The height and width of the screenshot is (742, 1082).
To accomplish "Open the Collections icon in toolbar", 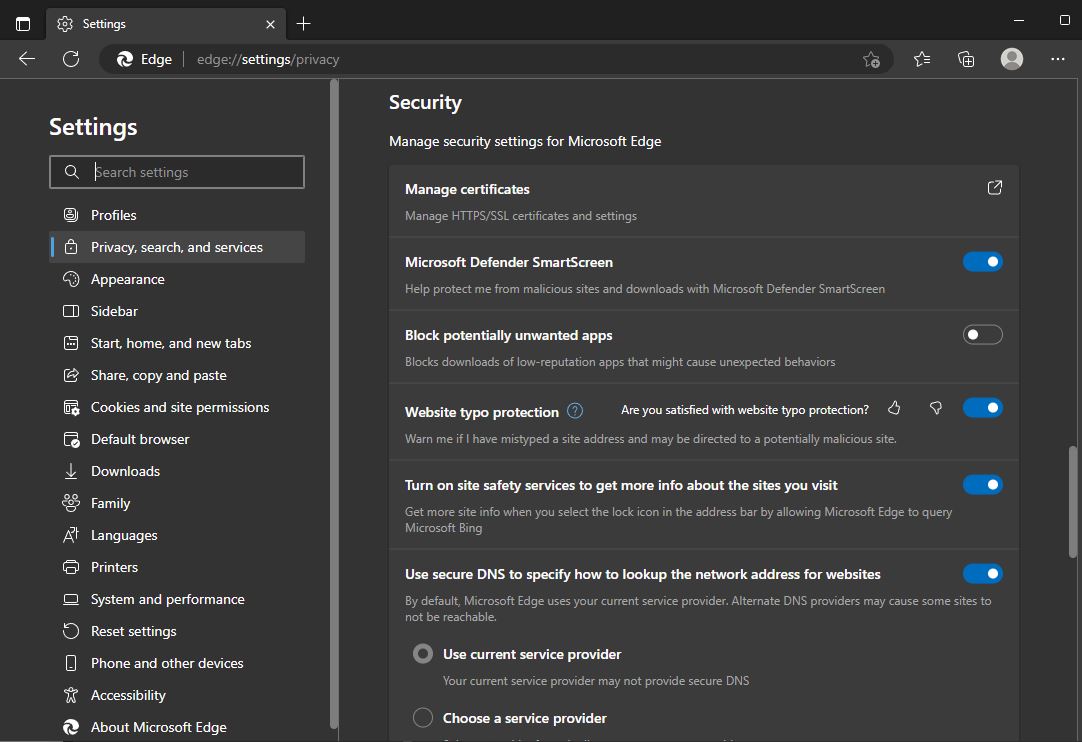I will pos(966,59).
